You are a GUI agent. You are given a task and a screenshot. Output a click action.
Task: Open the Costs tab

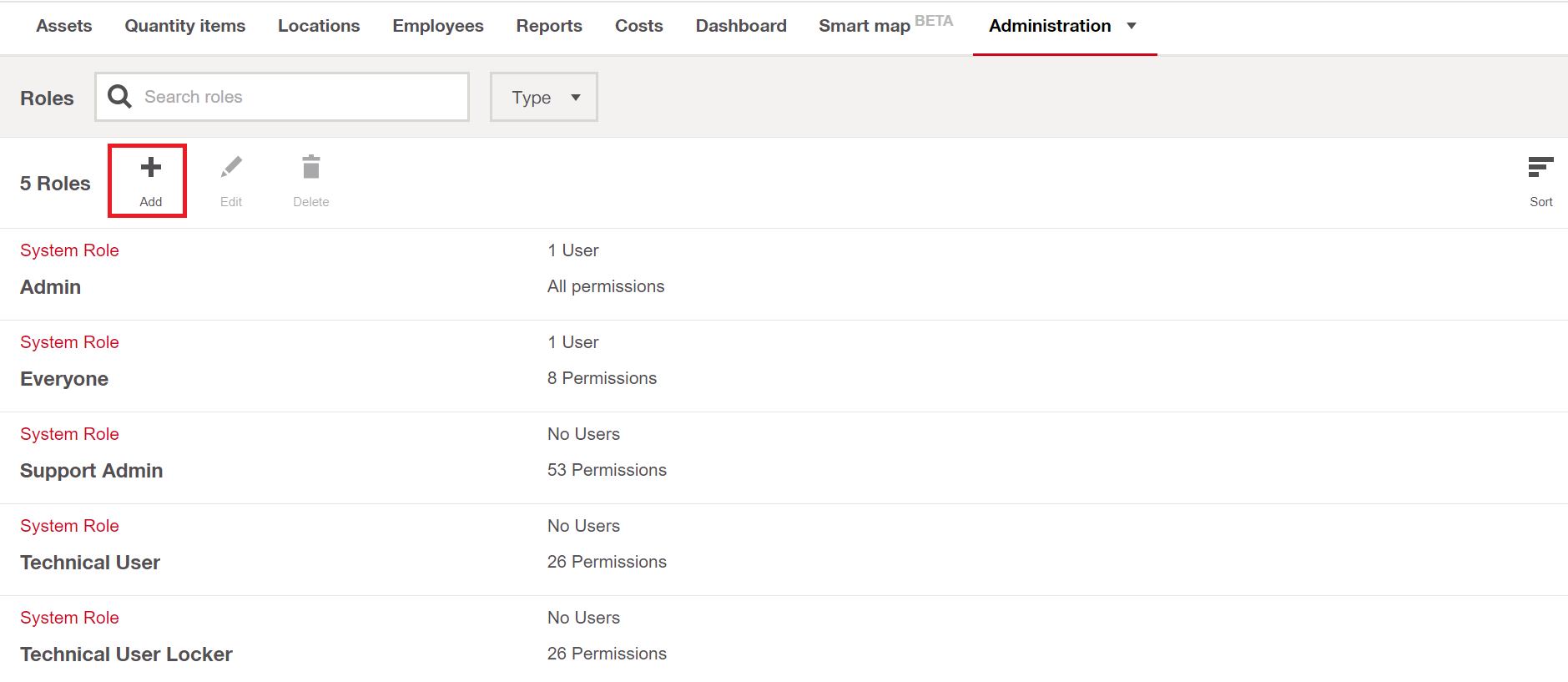[x=639, y=26]
